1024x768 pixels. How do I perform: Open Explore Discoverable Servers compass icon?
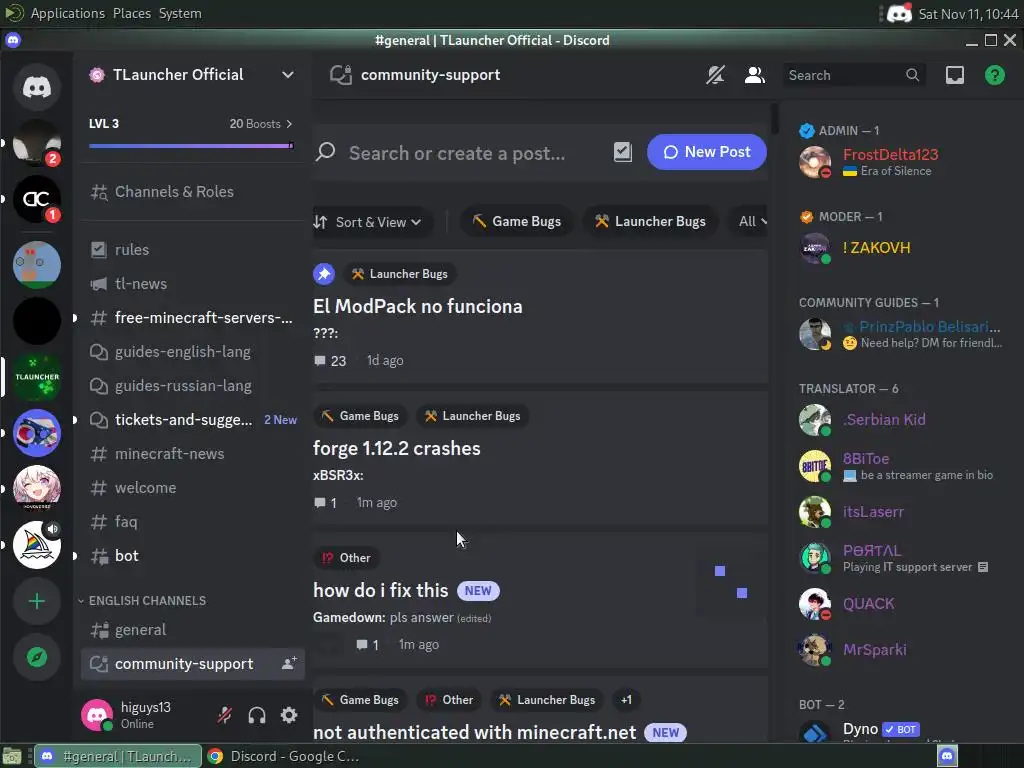pos(37,657)
